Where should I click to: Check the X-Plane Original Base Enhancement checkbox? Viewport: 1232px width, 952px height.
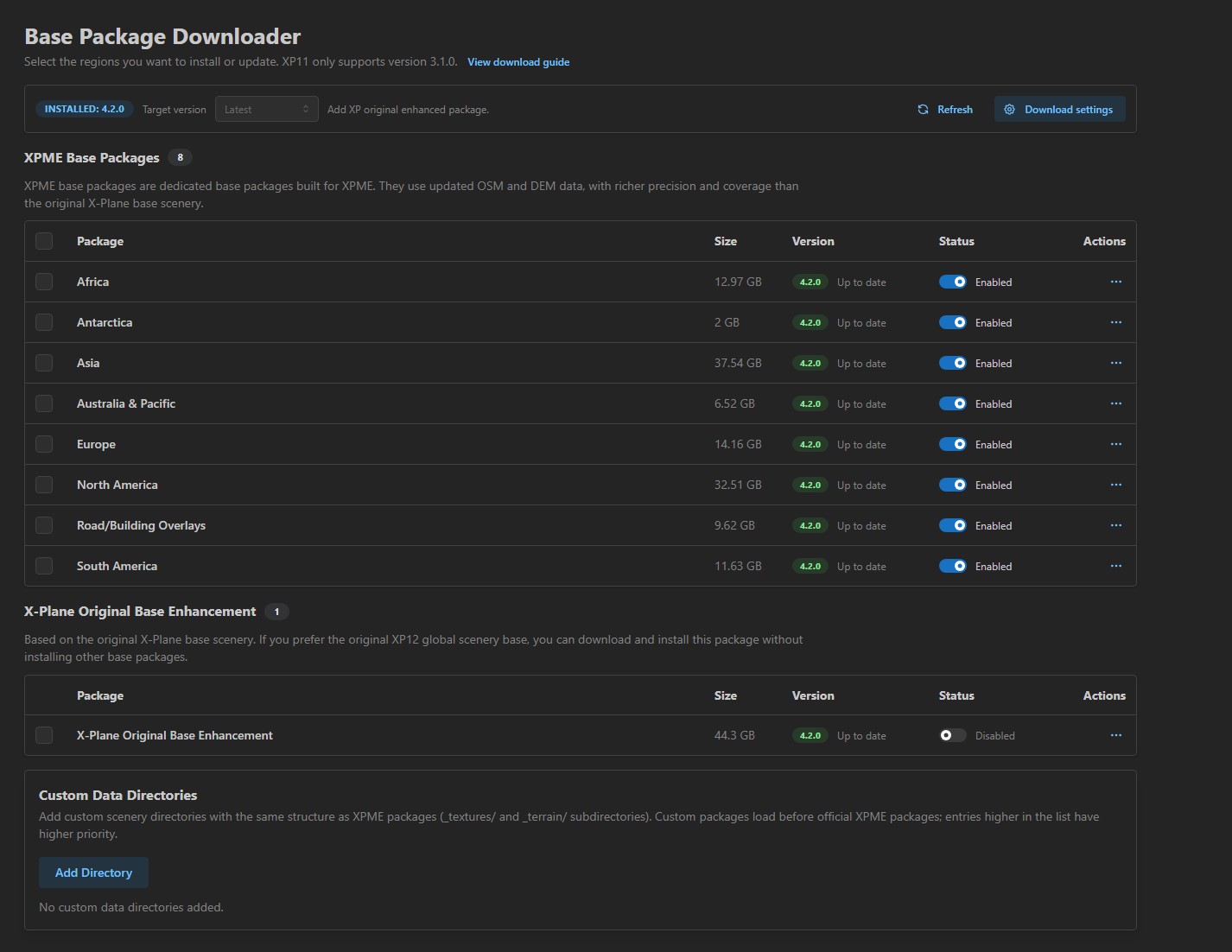coord(44,735)
